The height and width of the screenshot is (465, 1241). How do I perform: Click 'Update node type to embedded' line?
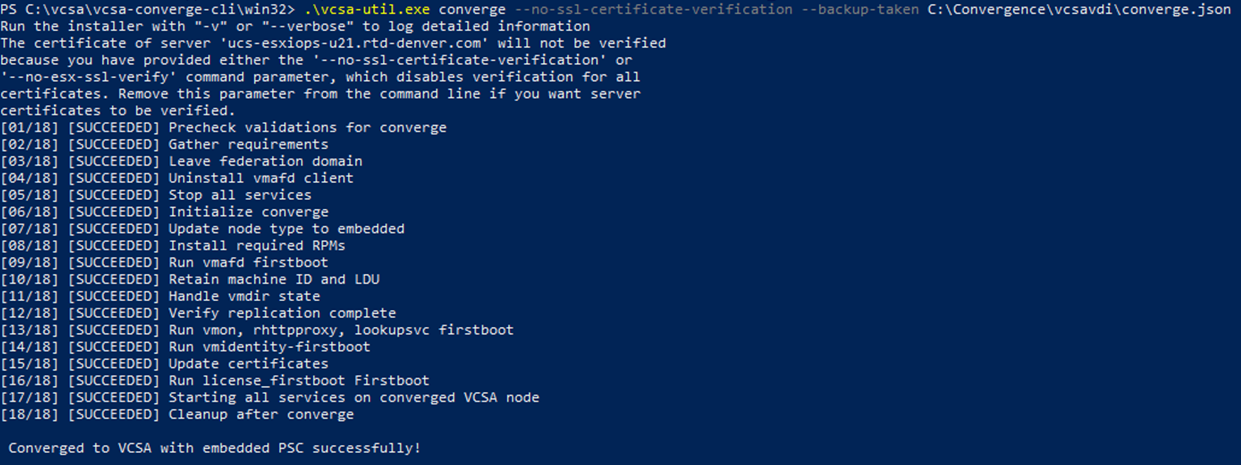[x=286, y=229]
